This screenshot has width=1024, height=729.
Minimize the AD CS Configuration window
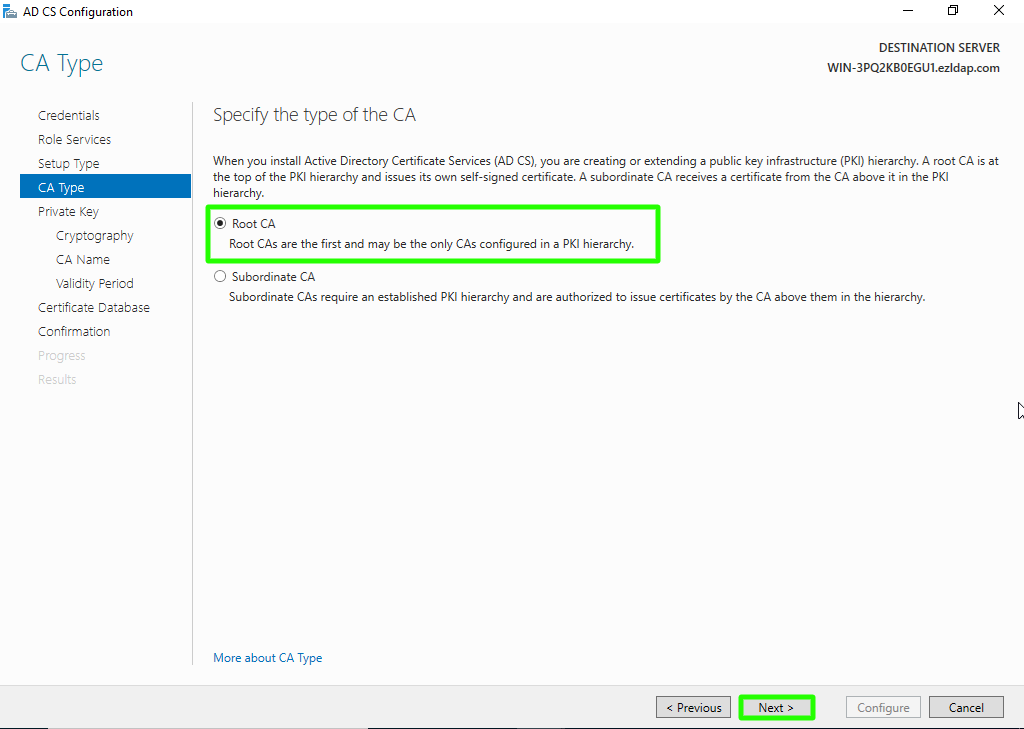point(907,11)
